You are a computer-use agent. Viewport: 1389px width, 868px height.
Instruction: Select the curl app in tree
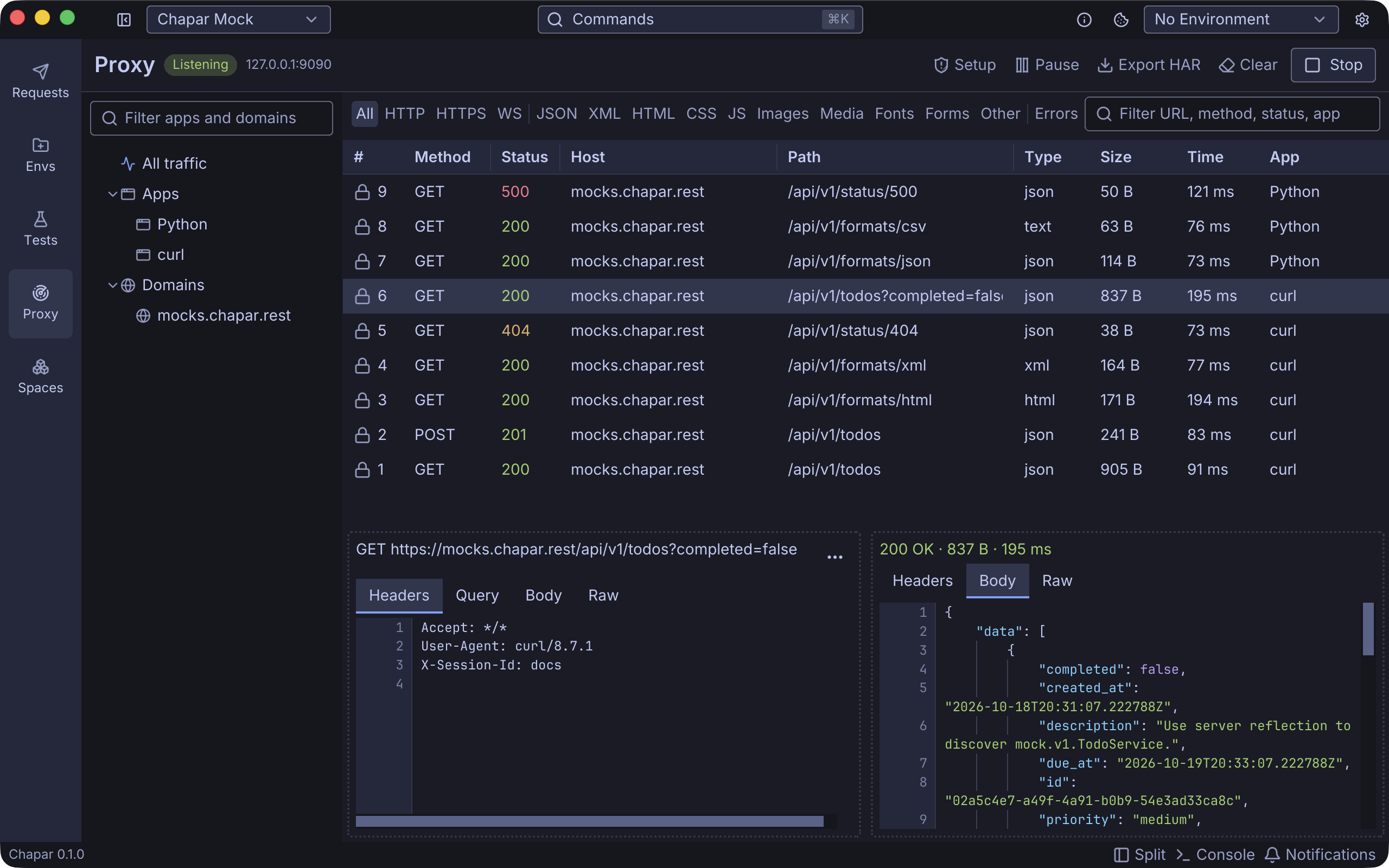pos(160,255)
